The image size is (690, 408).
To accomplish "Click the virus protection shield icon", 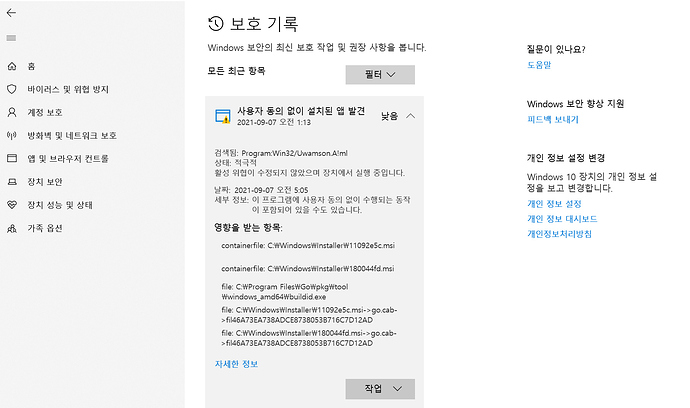I will coord(12,89).
